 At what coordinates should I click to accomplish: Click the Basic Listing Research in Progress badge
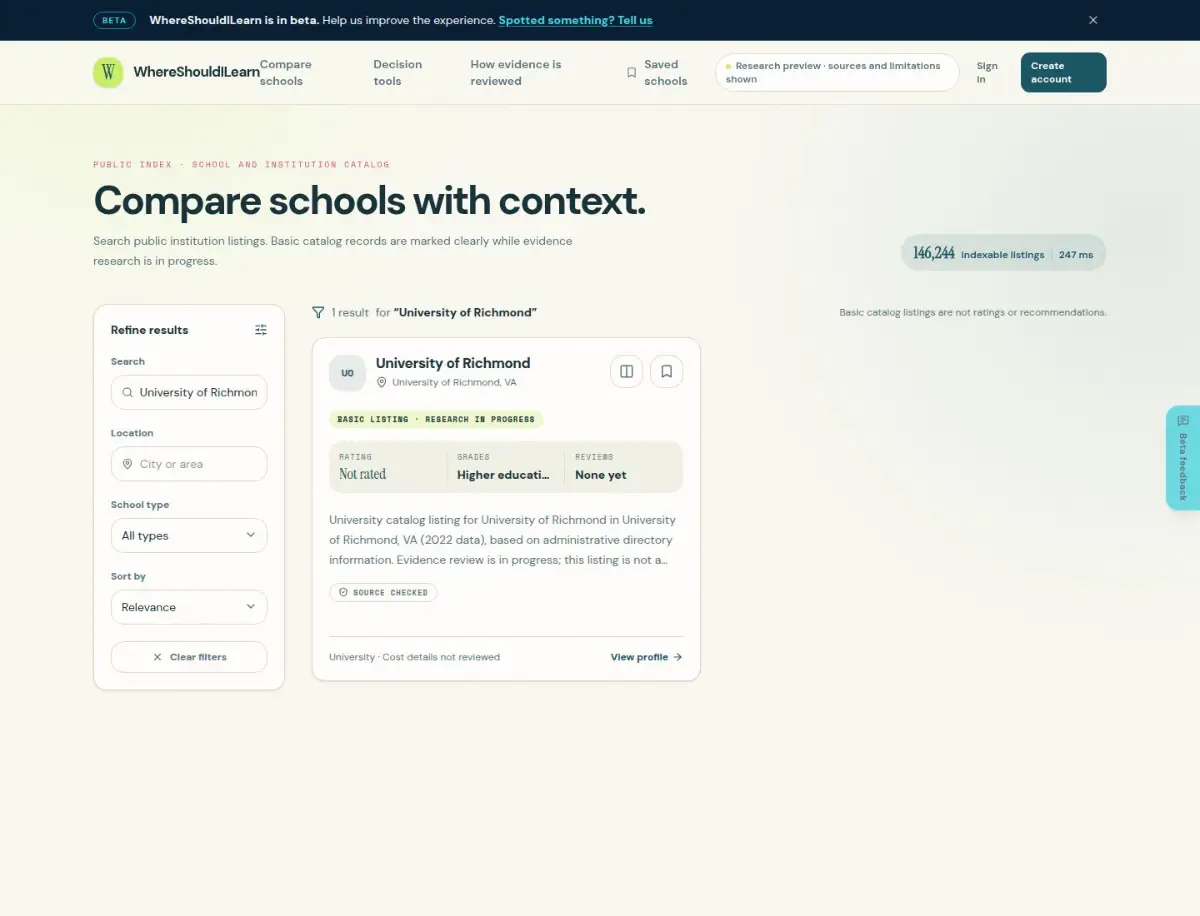(x=436, y=419)
